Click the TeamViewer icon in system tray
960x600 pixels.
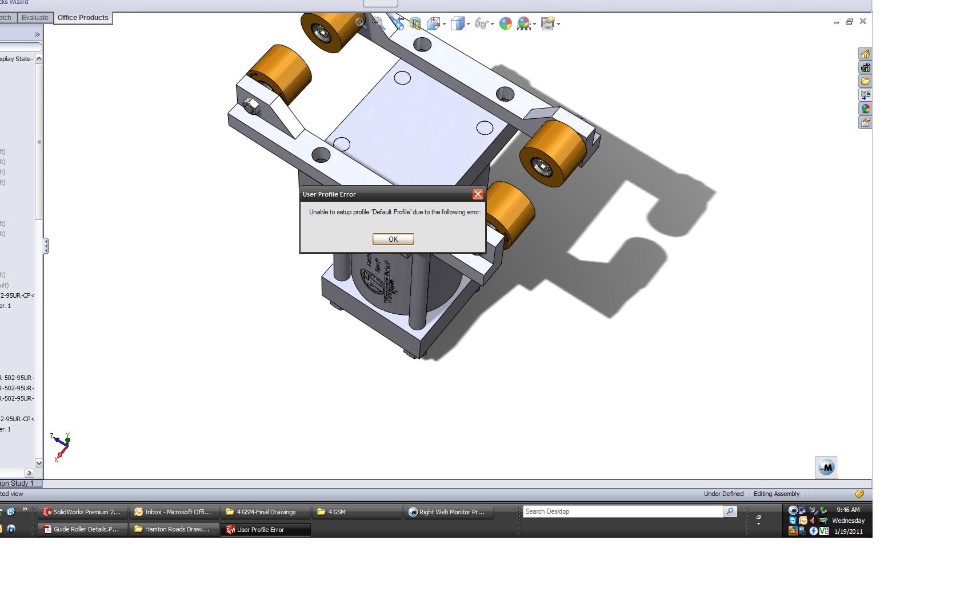[x=793, y=520]
